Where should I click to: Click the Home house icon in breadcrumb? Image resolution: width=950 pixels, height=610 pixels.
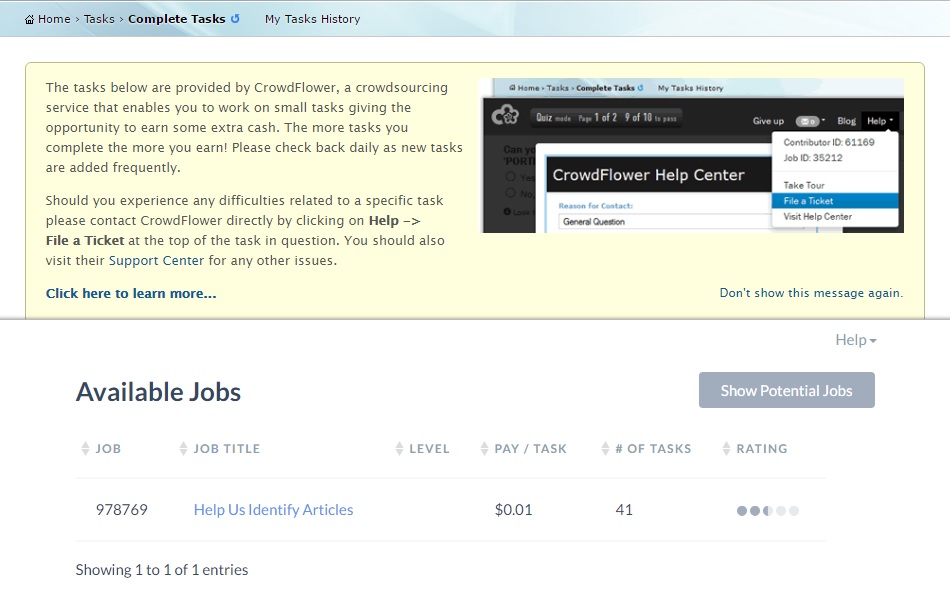click(29, 19)
